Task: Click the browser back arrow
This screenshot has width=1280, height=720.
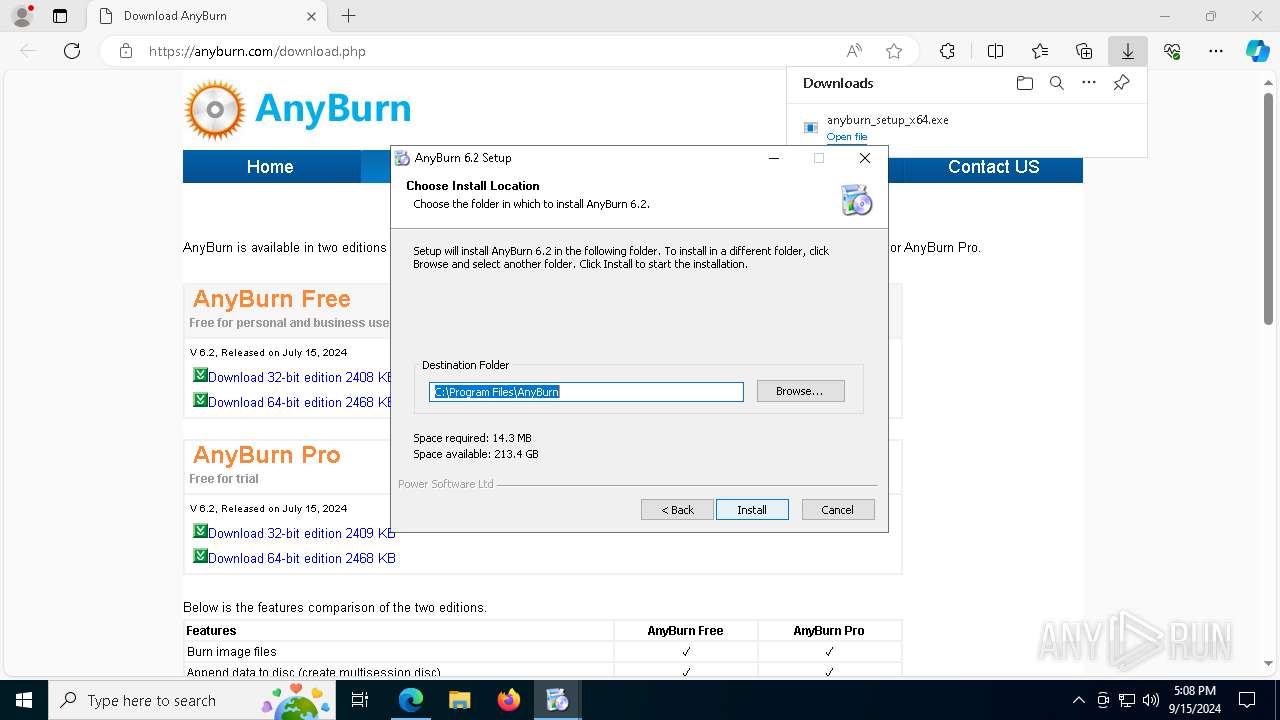Action: pos(28,51)
